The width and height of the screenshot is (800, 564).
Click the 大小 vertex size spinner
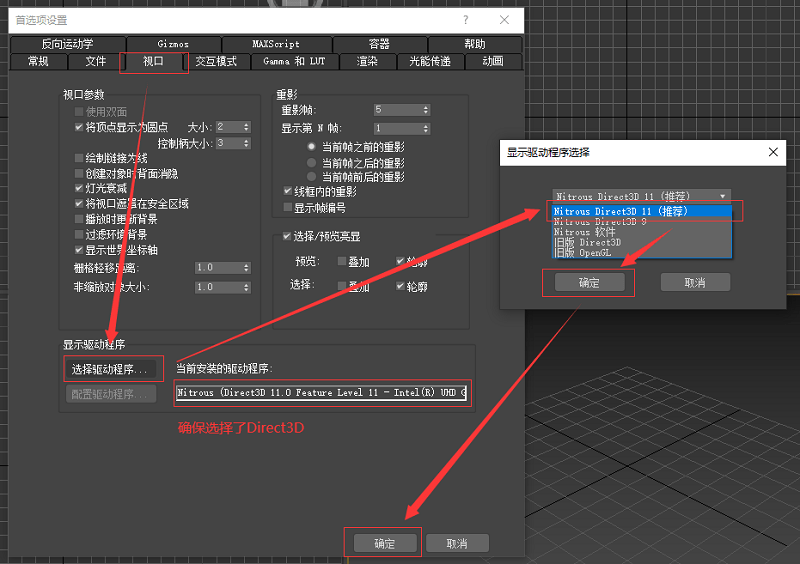246,127
